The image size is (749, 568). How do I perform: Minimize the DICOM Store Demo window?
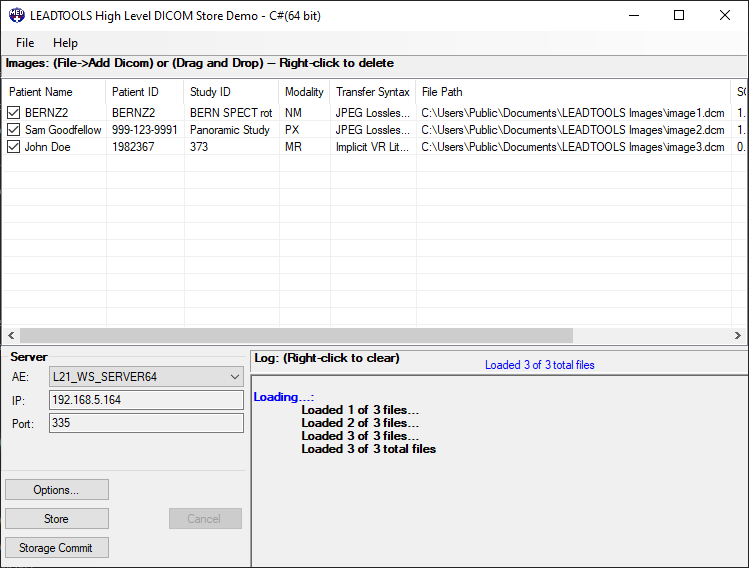coord(634,15)
